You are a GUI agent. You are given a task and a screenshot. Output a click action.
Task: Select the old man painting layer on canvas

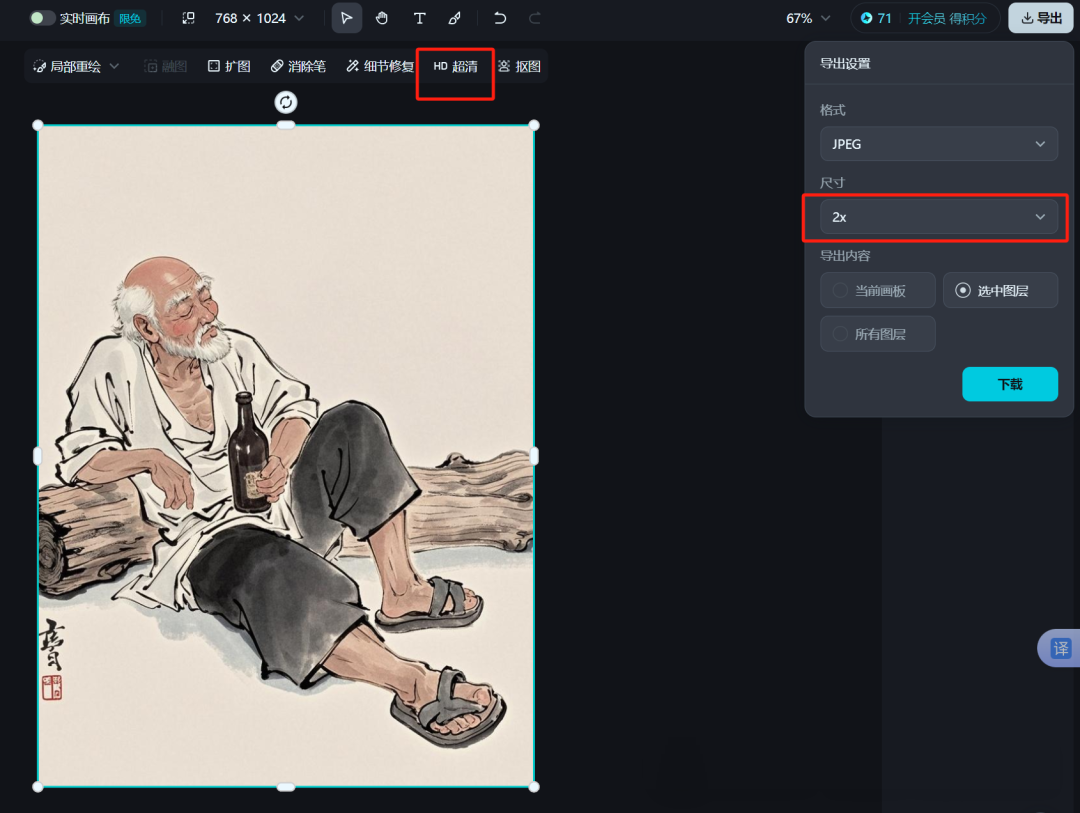286,455
